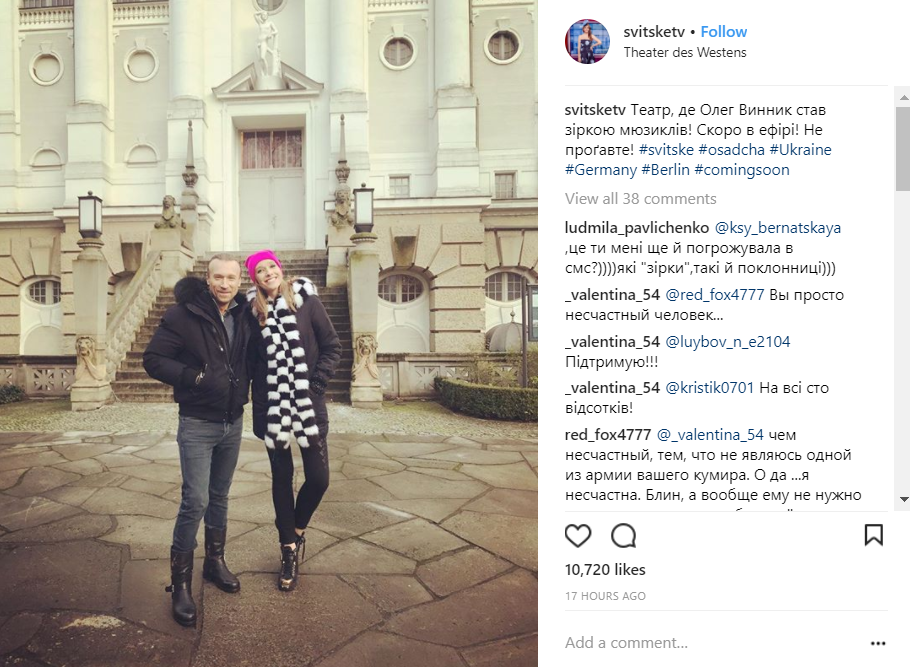Open the #svitske hashtag
The image size is (910, 667).
(666, 150)
